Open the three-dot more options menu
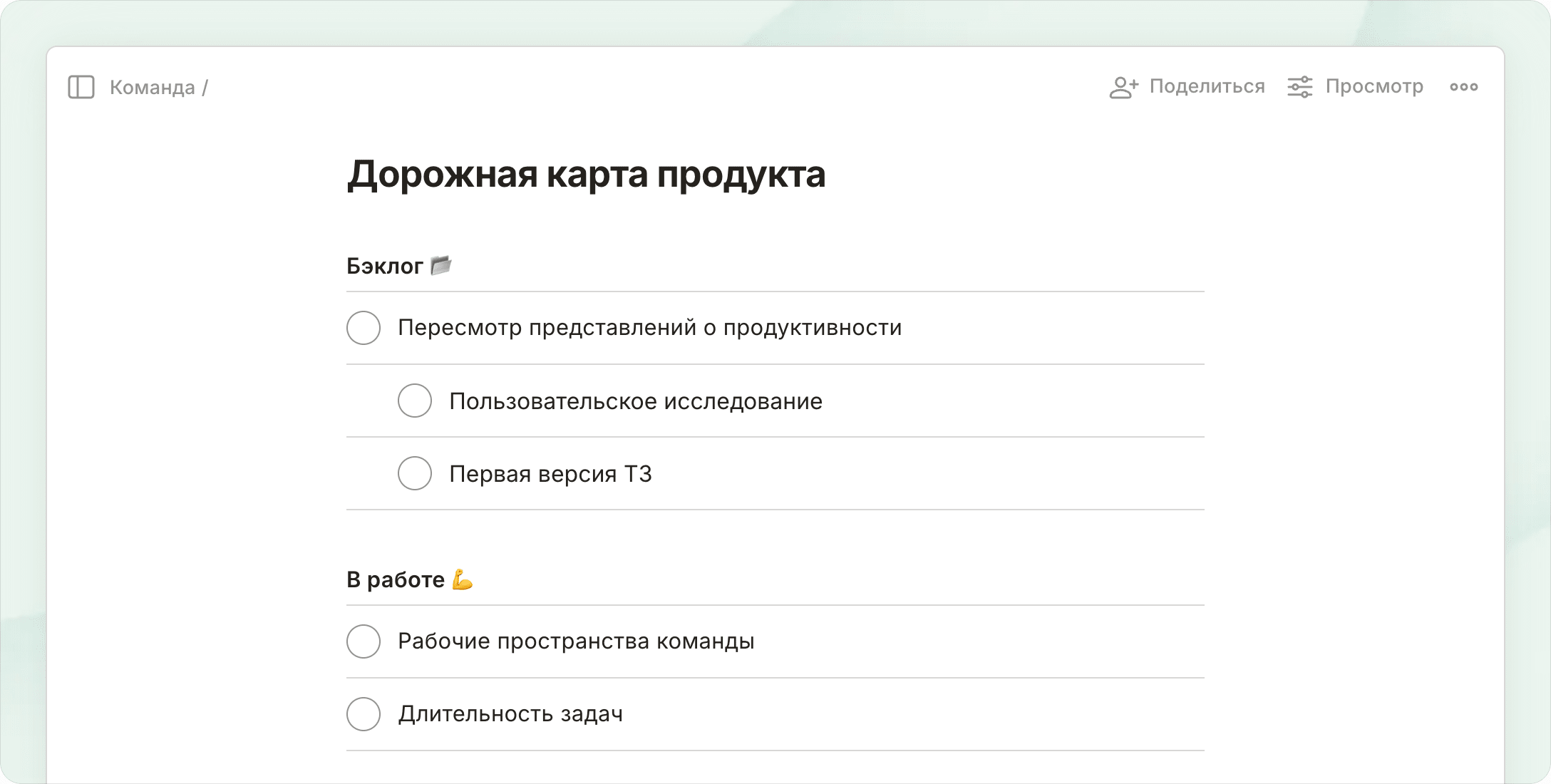 point(1463,87)
